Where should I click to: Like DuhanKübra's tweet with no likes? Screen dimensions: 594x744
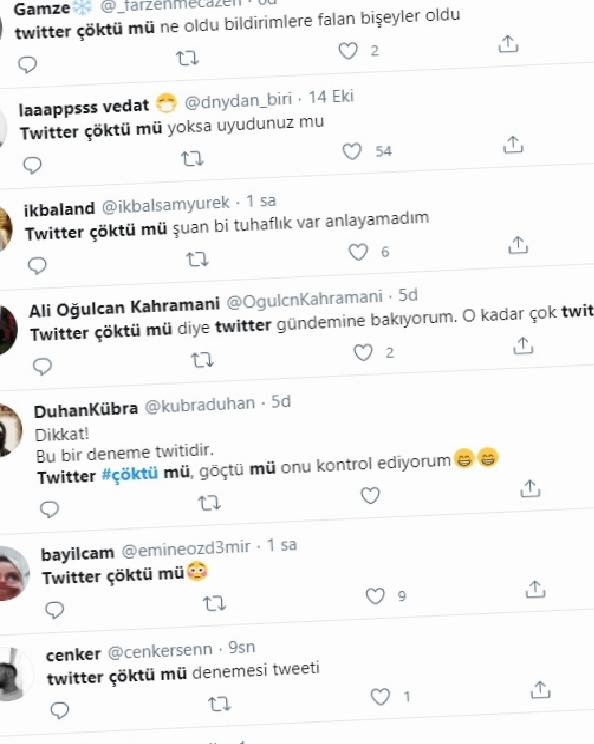(370, 495)
